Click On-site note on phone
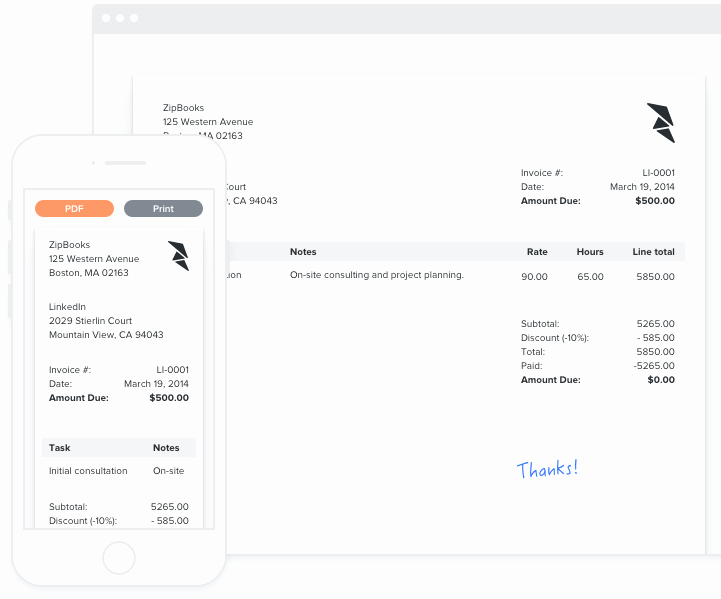The height and width of the screenshot is (599, 721). pyautogui.click(x=168, y=471)
